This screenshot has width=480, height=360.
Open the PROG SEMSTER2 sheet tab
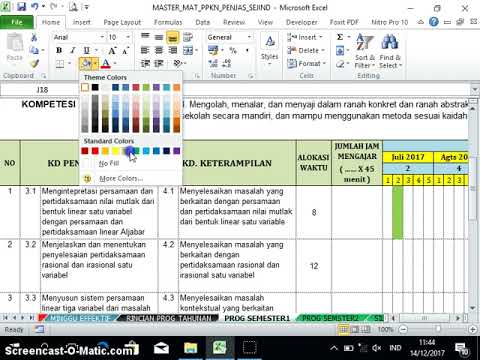tap(330, 318)
